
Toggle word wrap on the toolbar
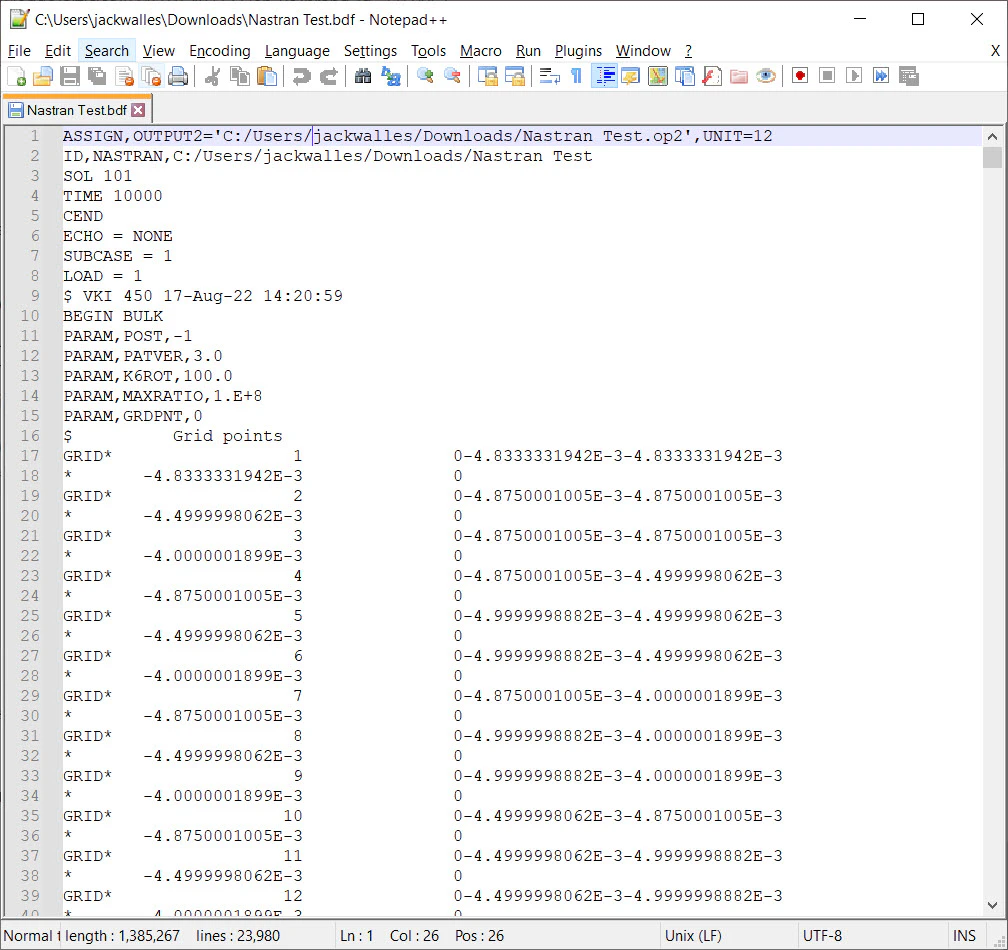tap(550, 76)
